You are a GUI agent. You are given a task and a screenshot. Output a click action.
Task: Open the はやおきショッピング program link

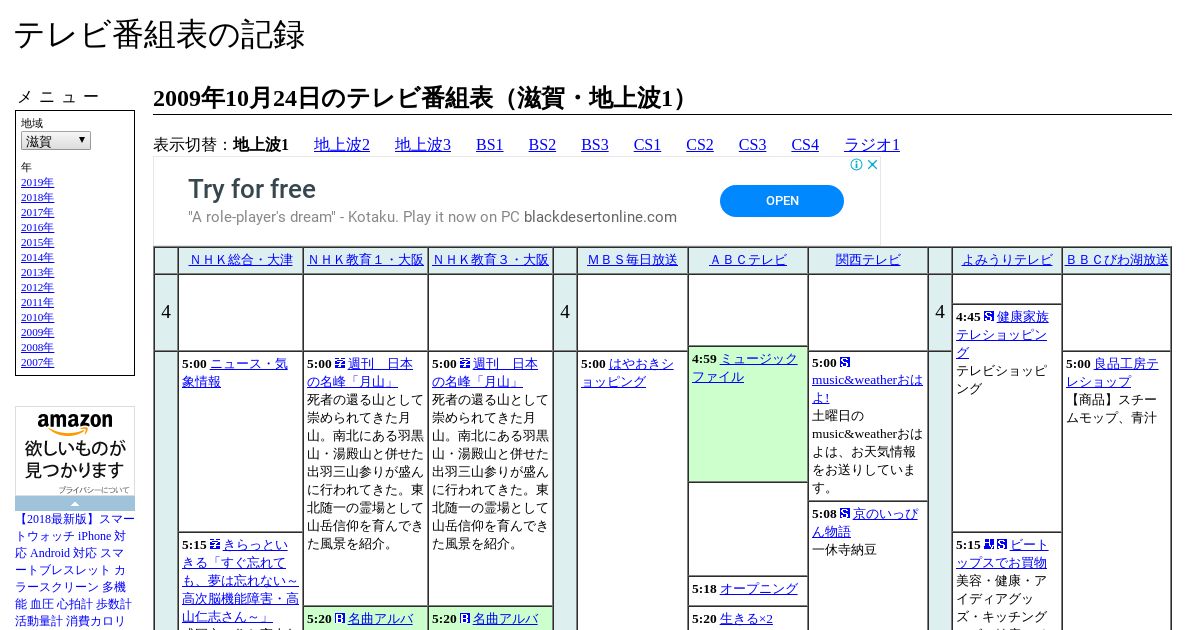(x=628, y=373)
